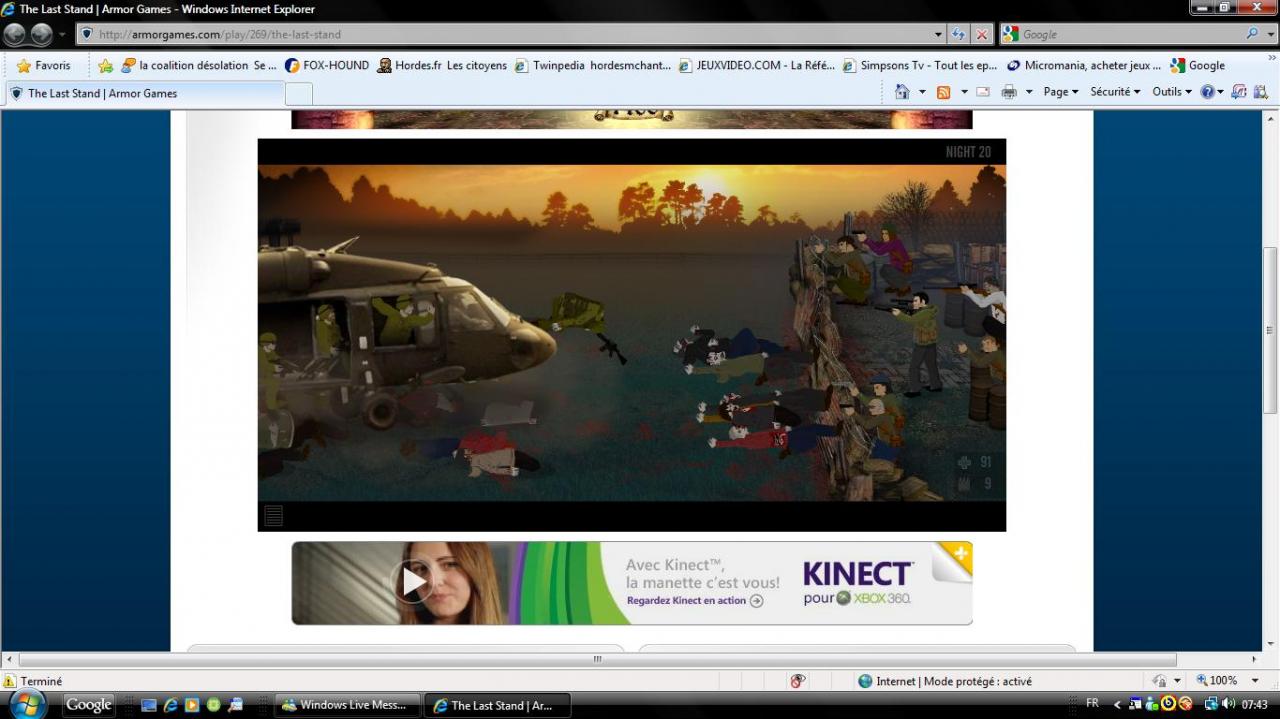Click the search magnifier icon
Image resolution: width=1280 pixels, height=719 pixels.
(x=1252, y=34)
